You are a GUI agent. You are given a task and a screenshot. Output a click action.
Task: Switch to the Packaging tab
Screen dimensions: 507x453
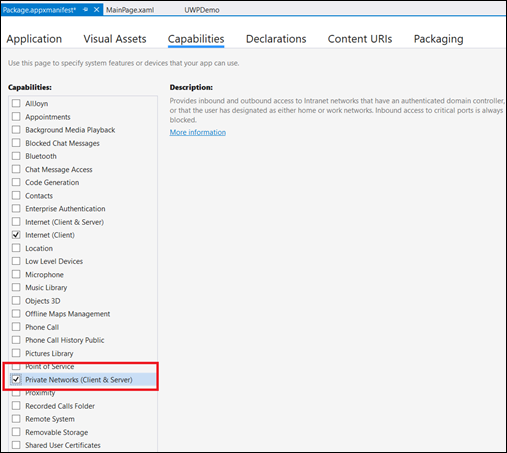pyautogui.click(x=438, y=39)
